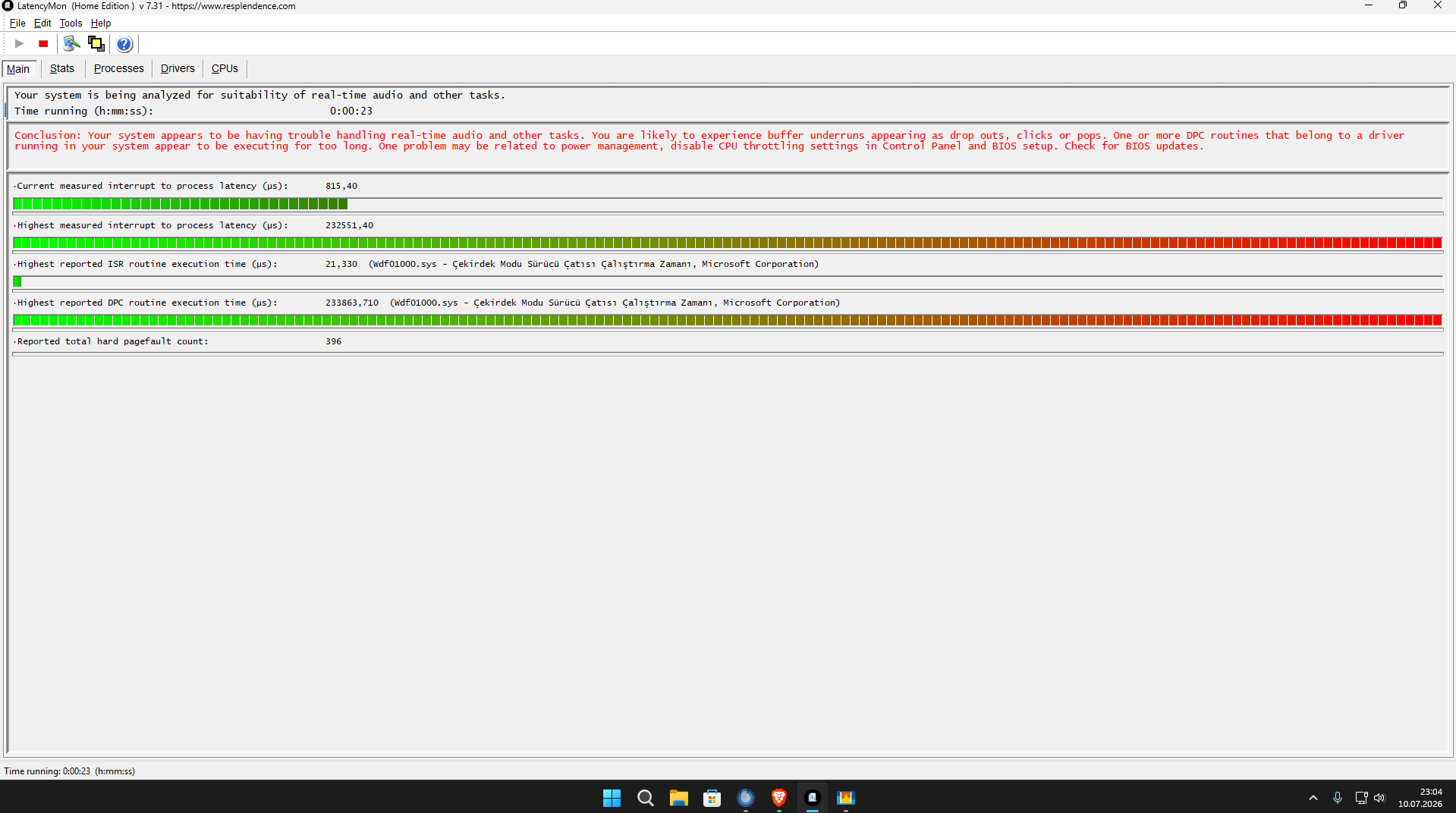The height and width of the screenshot is (813, 1456).
Task: Click the microphone tray icon
Action: click(x=1338, y=798)
